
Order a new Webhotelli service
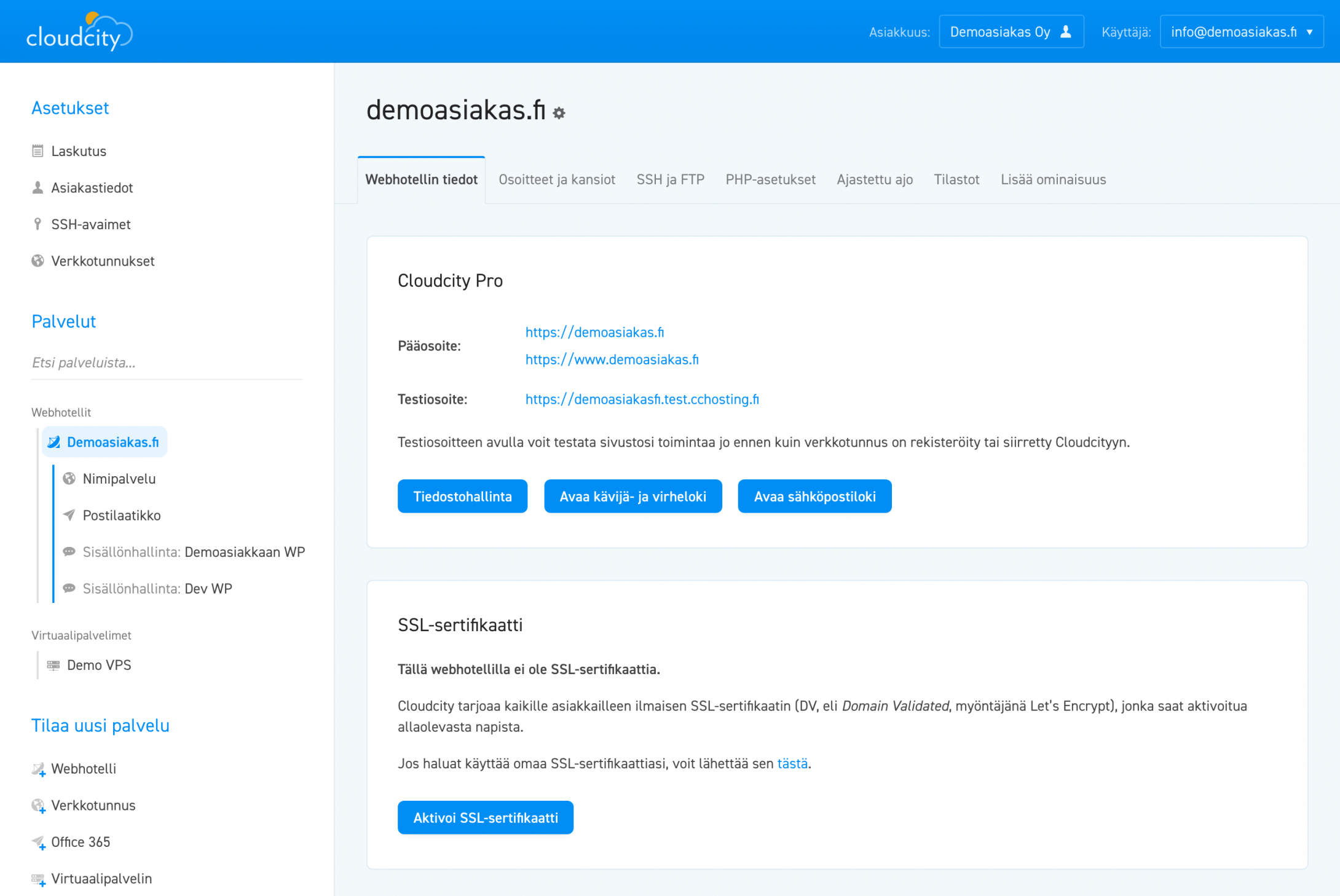[84, 769]
